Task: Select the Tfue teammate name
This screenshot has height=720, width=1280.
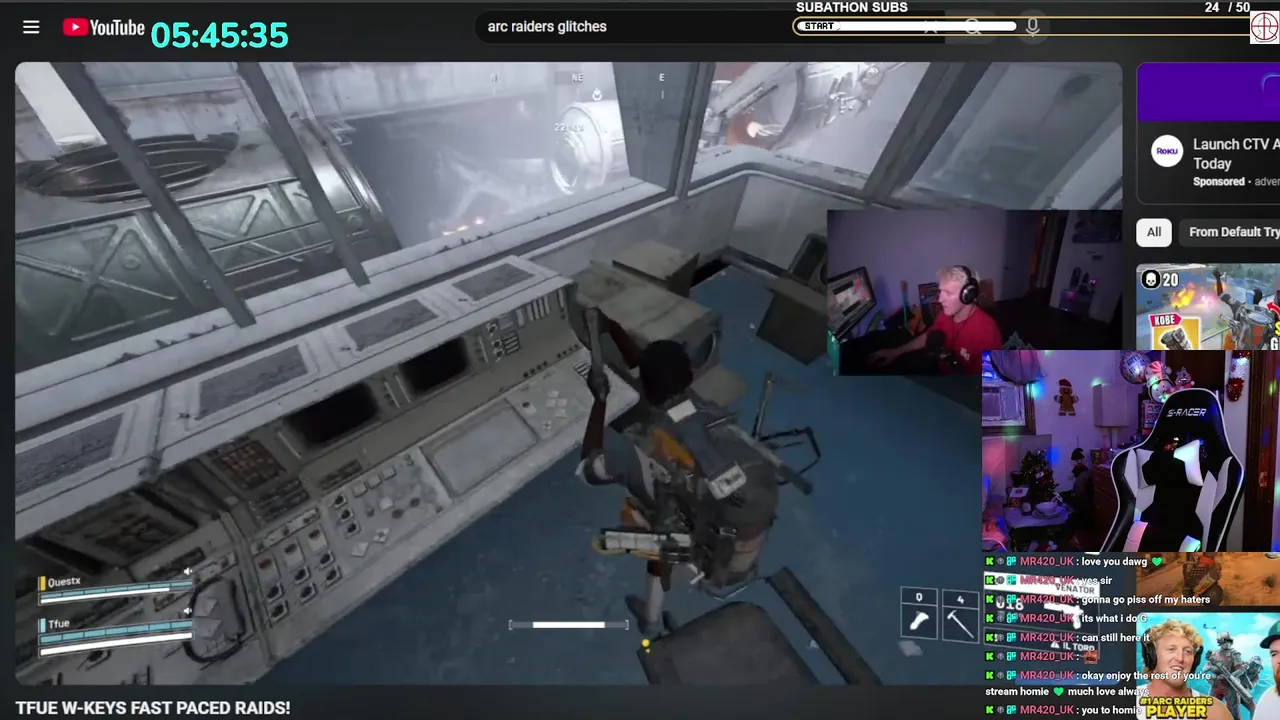Action: click(x=59, y=623)
